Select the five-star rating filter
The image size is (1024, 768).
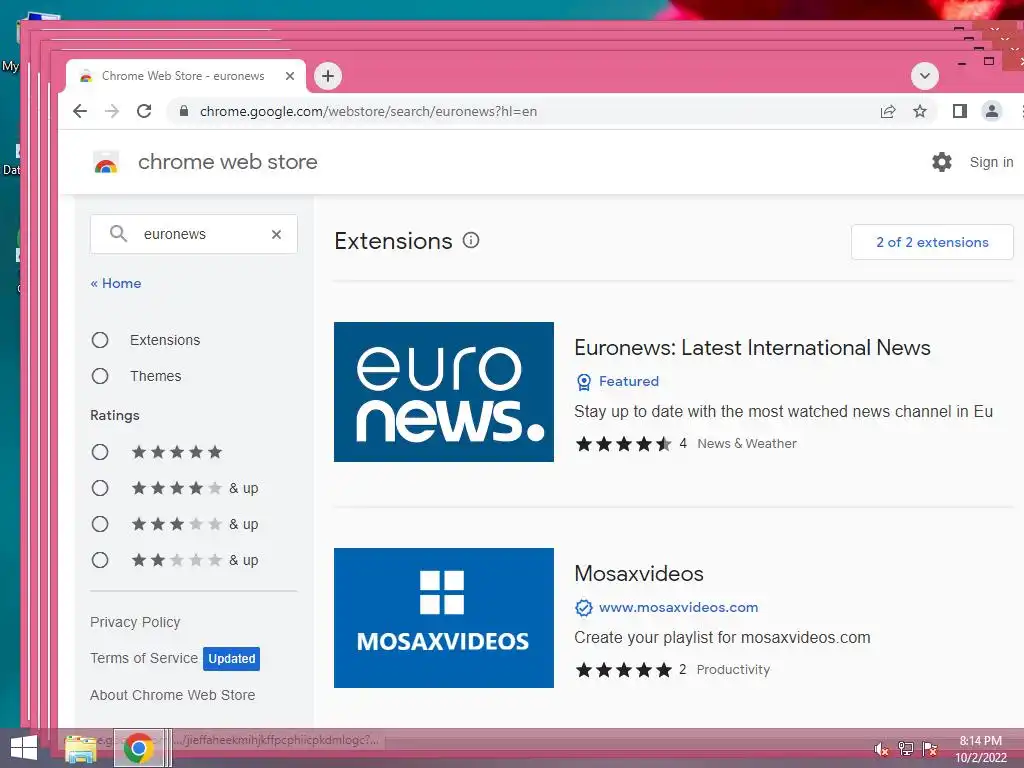100,452
